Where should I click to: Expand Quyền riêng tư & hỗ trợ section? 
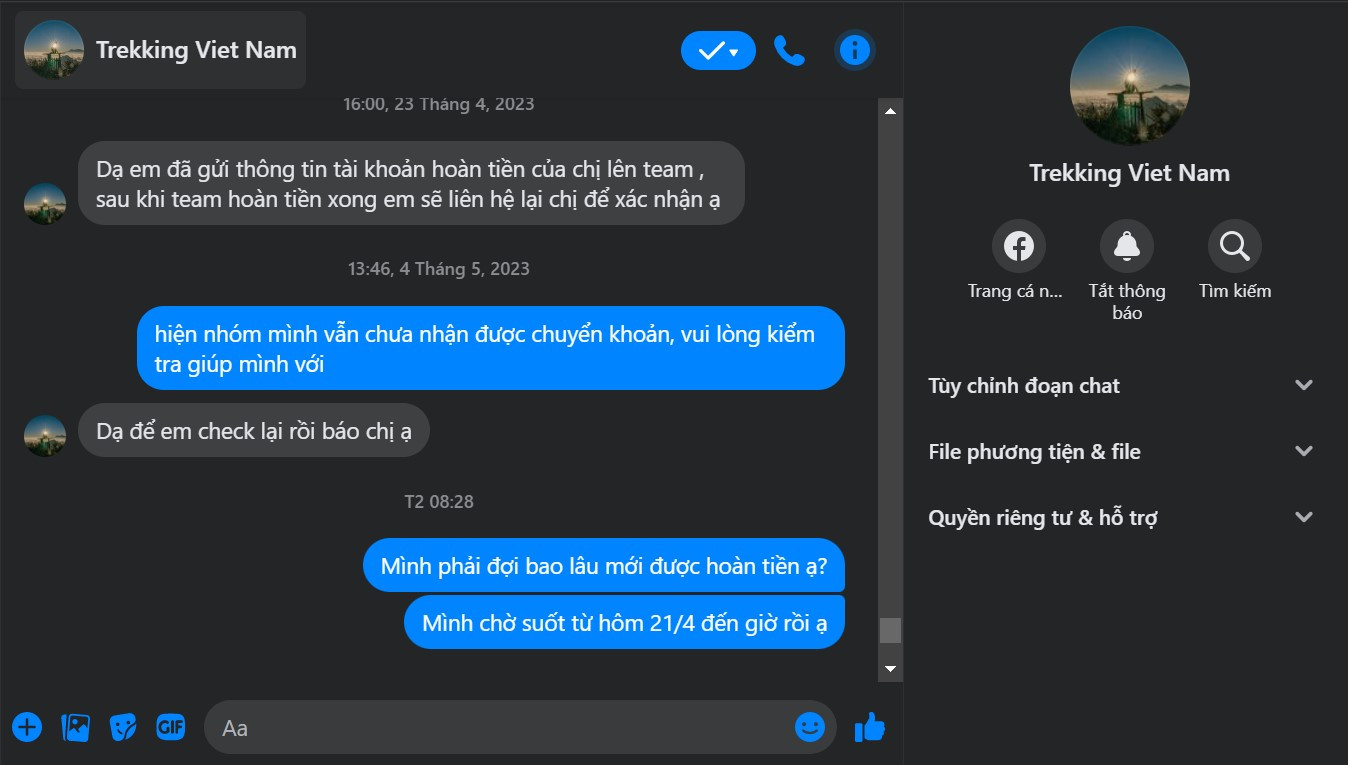pos(1120,518)
